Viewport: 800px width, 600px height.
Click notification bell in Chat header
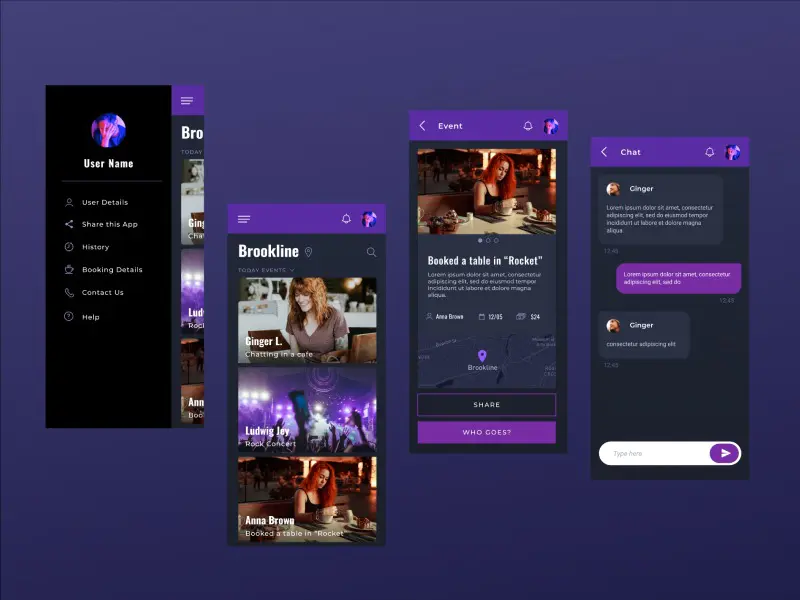pyautogui.click(x=710, y=152)
